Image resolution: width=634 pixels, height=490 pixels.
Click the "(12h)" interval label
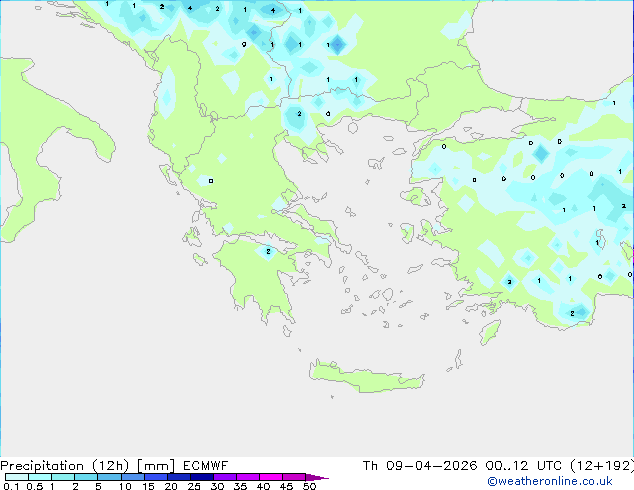point(110,466)
